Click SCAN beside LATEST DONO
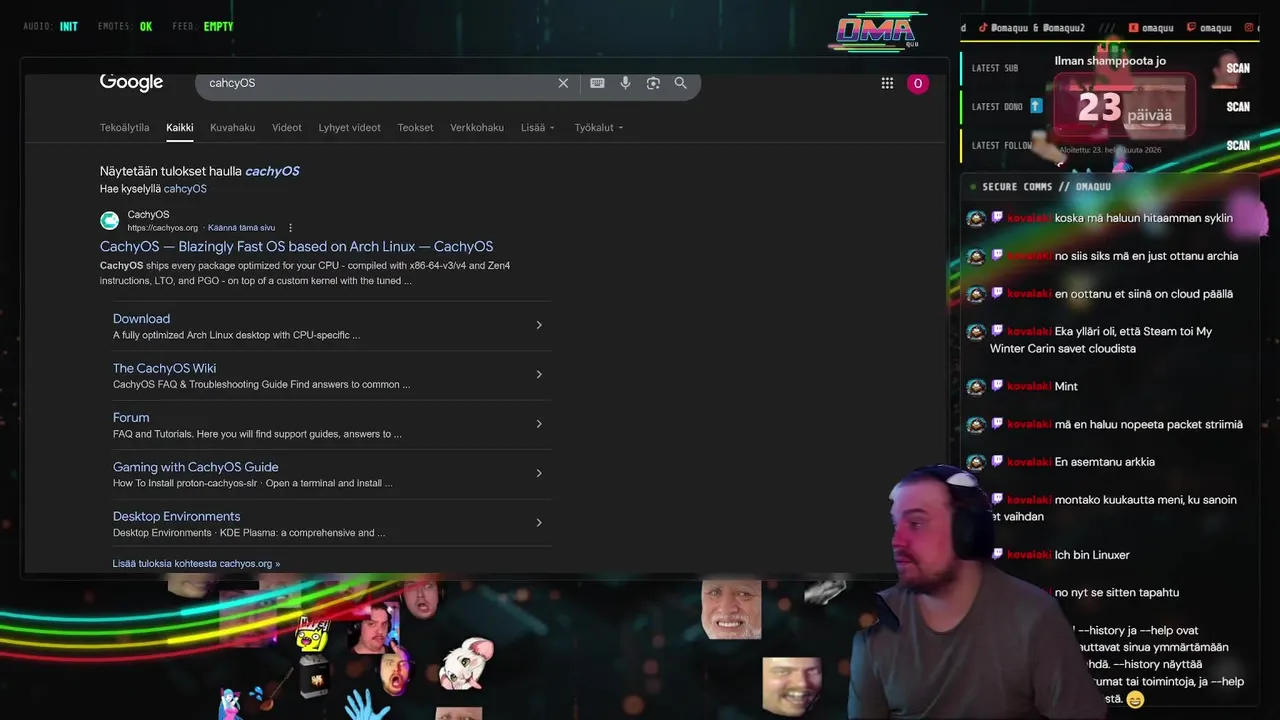The height and width of the screenshot is (720, 1280). point(1238,107)
